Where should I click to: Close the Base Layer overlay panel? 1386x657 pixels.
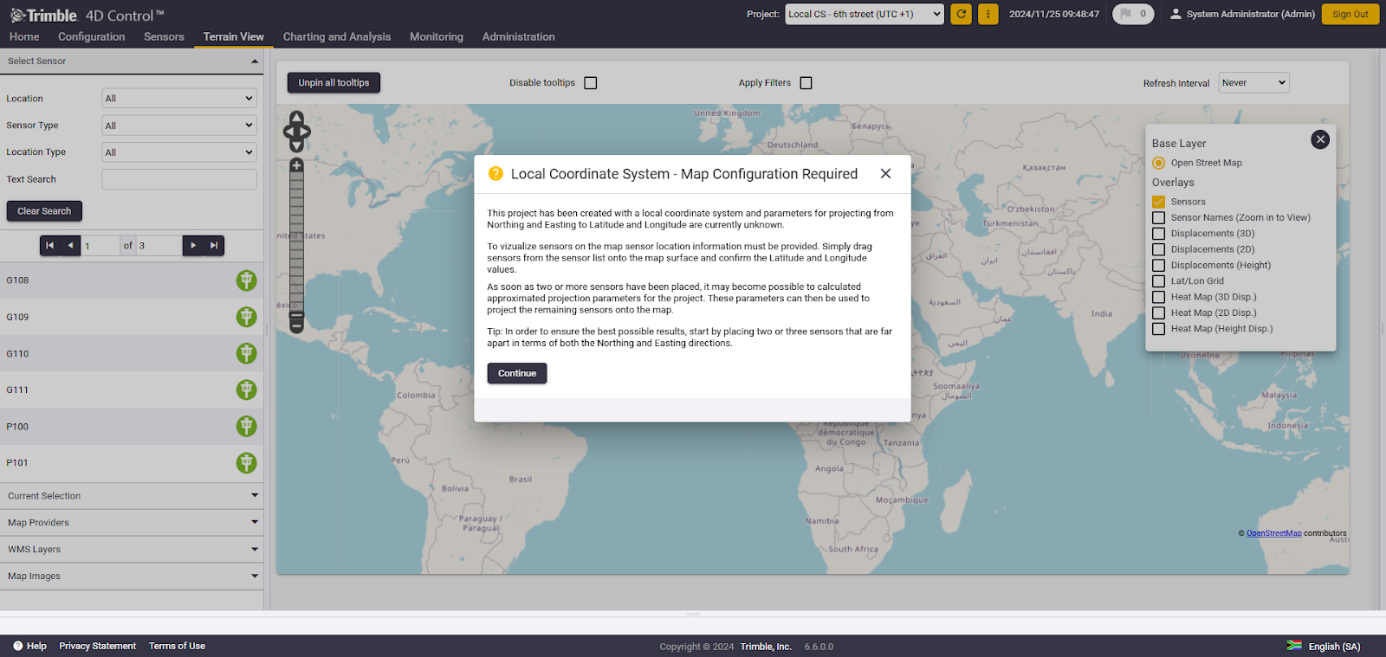[1320, 140]
